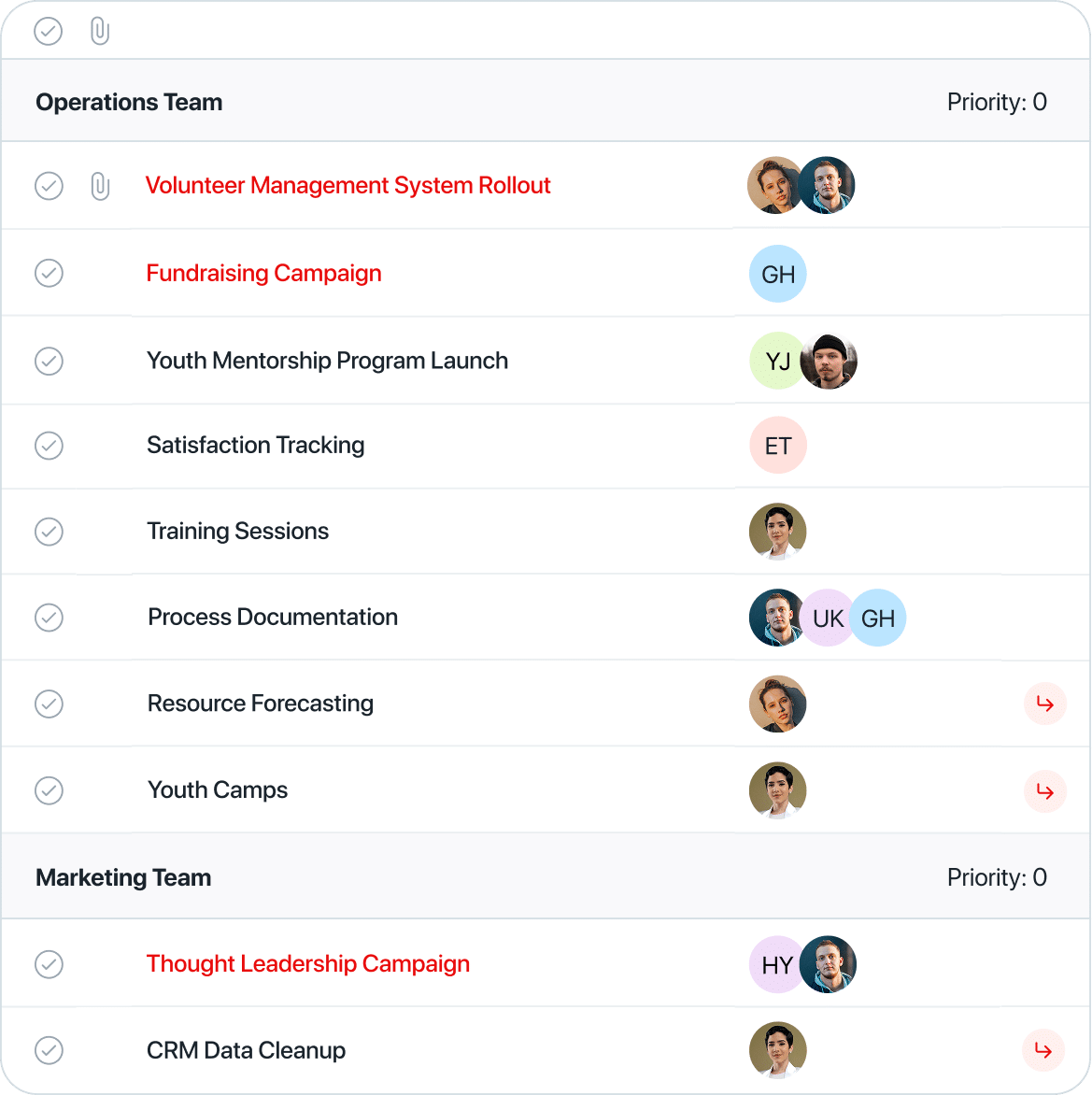The image size is (1092, 1095).
Task: Mark Thought Leadership Campaign as done
Action: pos(49,964)
